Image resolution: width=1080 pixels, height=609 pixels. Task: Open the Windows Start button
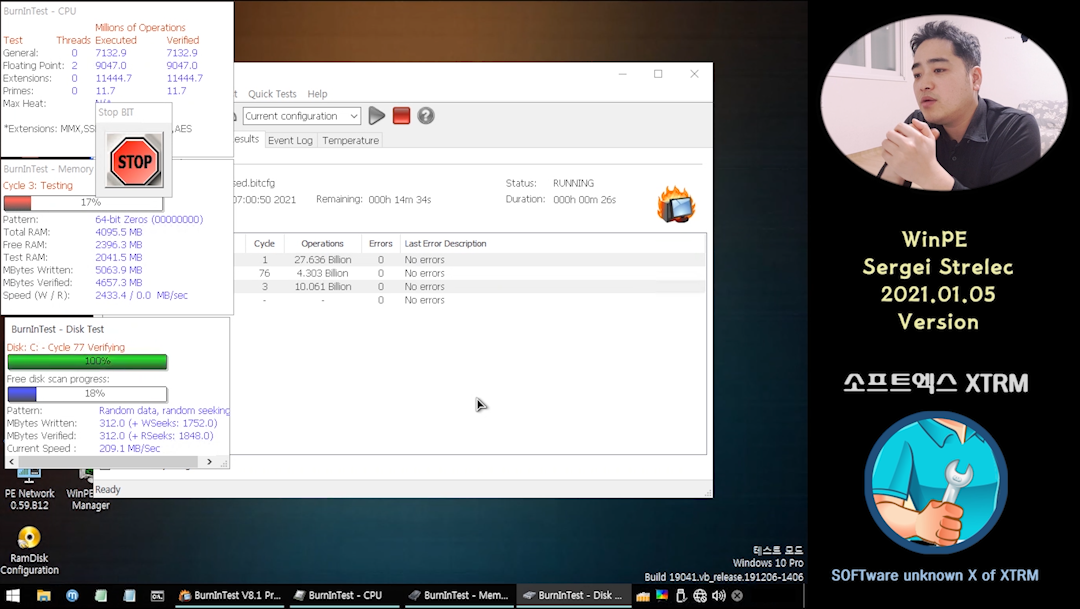pos(13,595)
